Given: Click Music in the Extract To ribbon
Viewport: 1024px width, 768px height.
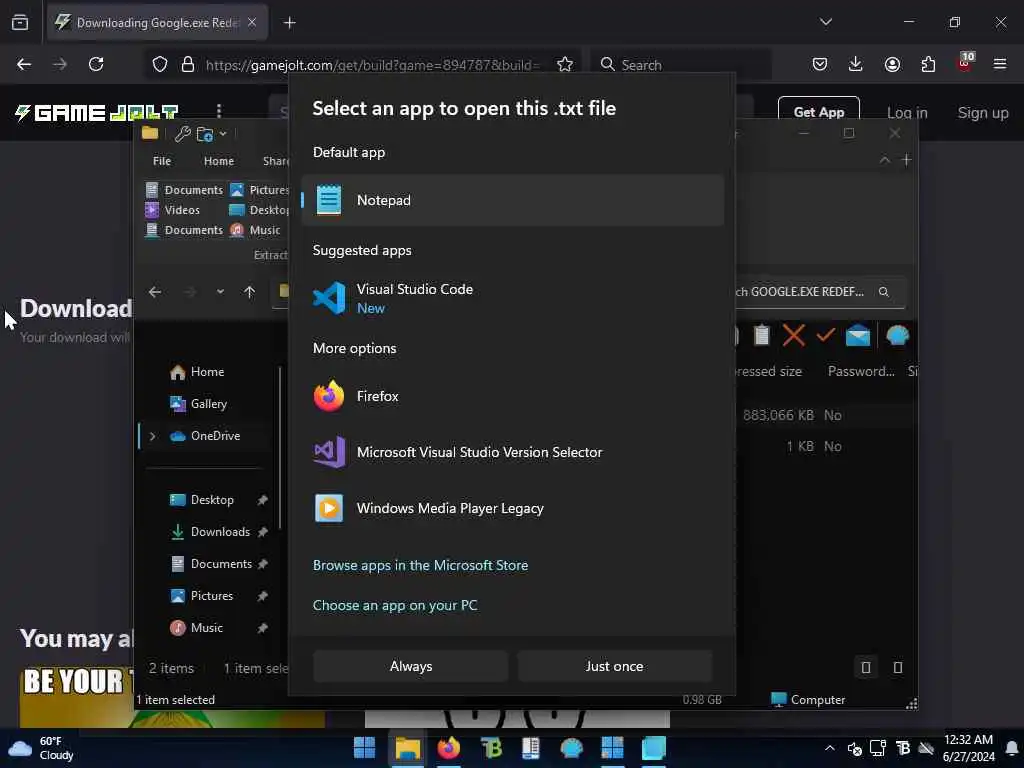Looking at the screenshot, I should point(256,230).
